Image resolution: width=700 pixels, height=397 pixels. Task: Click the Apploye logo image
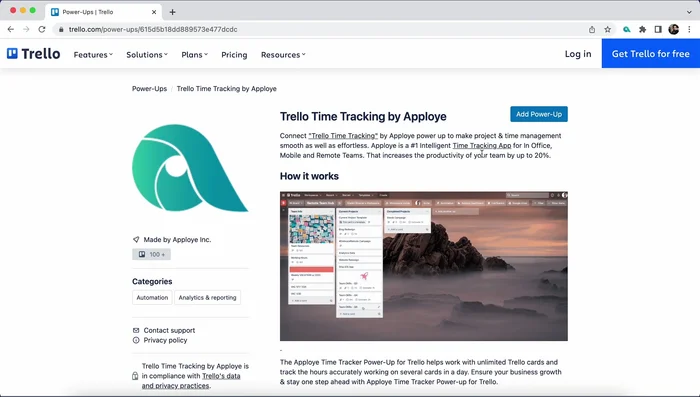point(190,168)
